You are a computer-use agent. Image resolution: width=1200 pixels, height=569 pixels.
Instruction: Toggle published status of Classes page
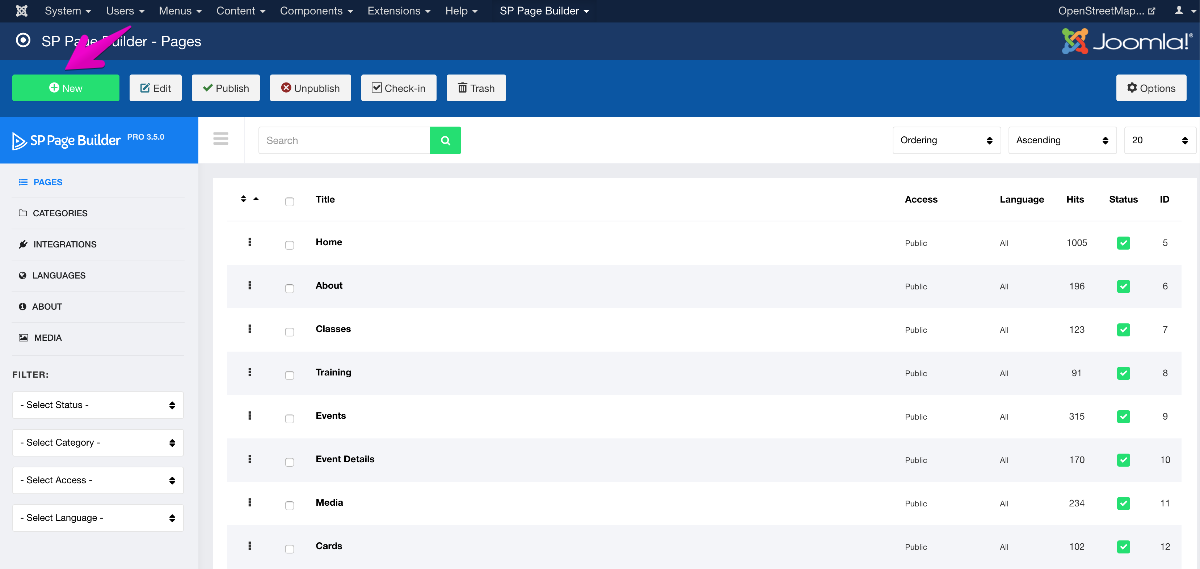[x=1123, y=329]
